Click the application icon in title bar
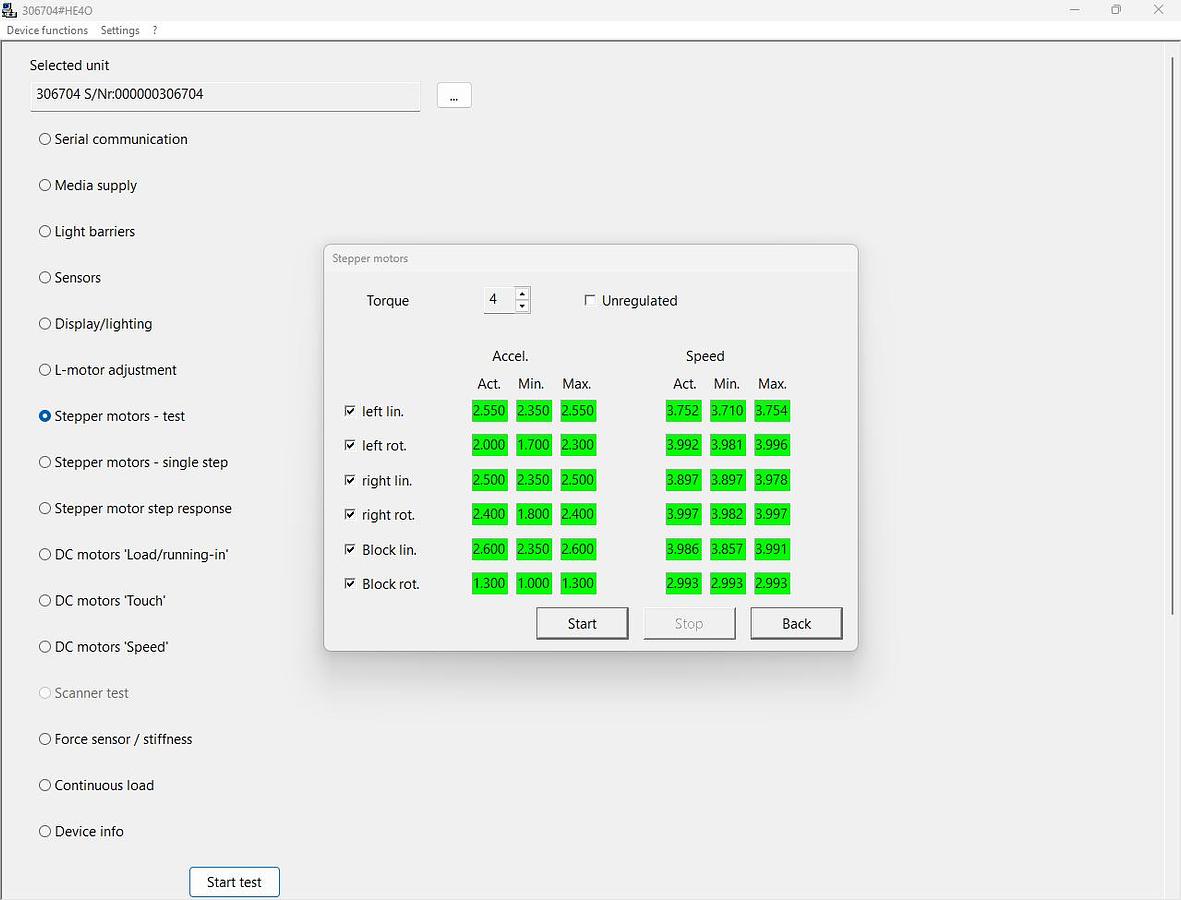This screenshot has height=900, width=1181. click(9, 10)
